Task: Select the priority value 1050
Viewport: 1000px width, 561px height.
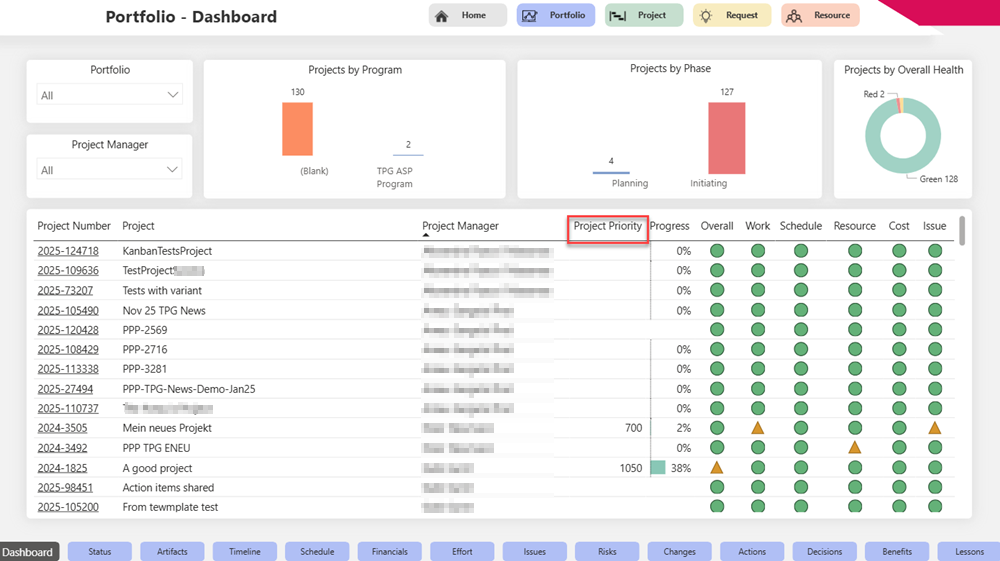Action: click(x=631, y=468)
